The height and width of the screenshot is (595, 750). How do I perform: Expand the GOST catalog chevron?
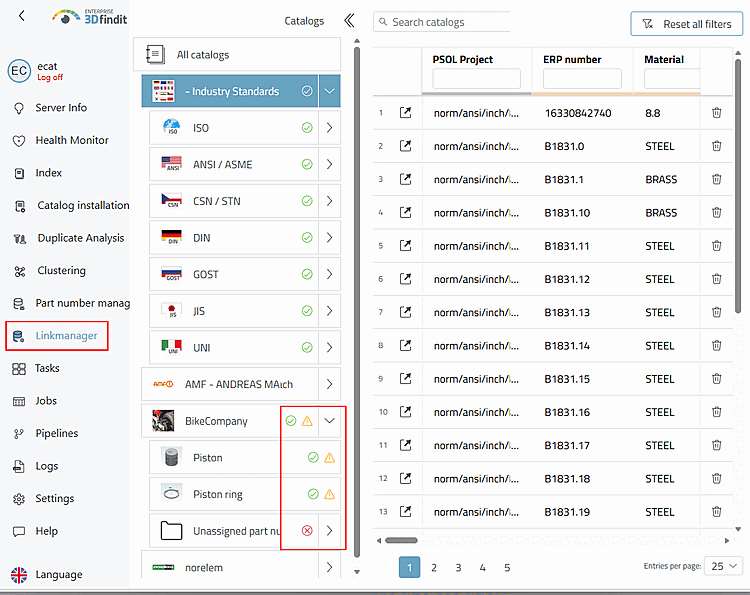[x=330, y=274]
